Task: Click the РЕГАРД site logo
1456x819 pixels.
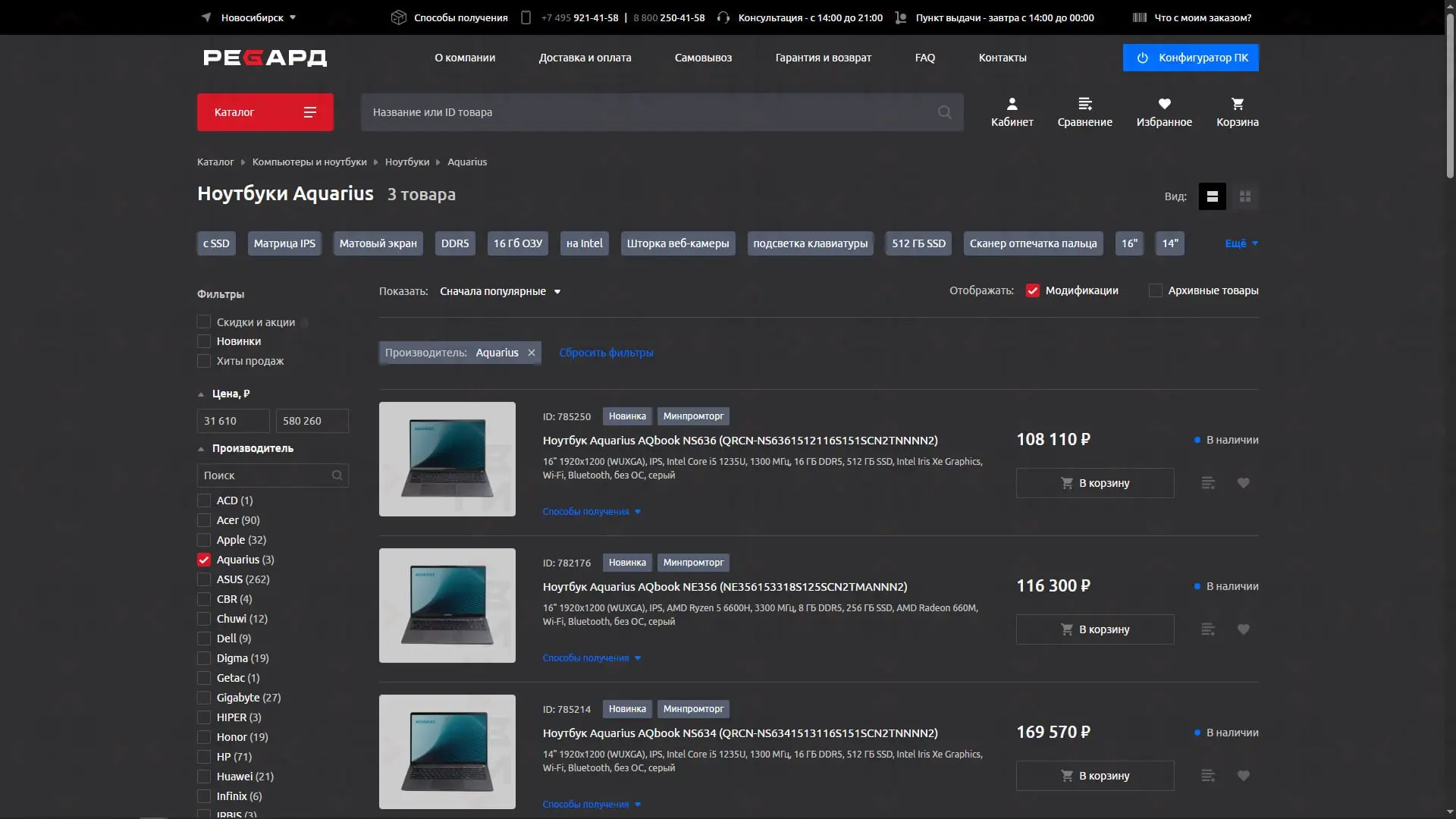Action: [265, 58]
